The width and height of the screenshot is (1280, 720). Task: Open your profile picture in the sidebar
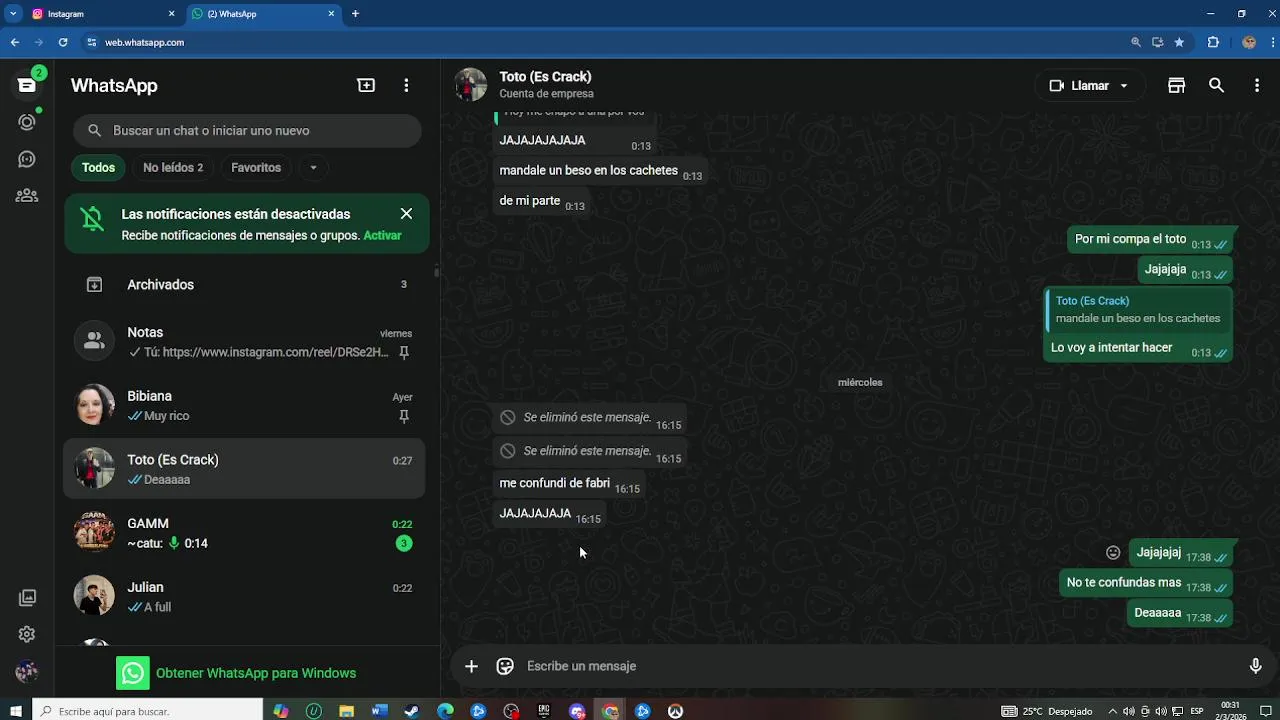tap(27, 671)
